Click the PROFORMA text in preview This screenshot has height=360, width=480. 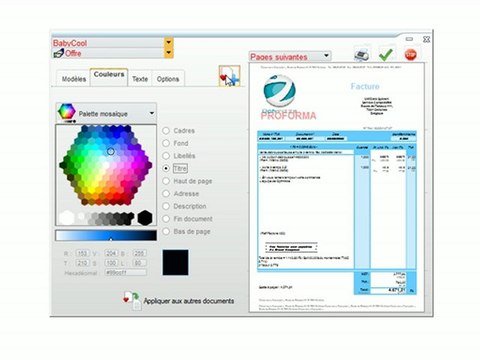pos(288,116)
